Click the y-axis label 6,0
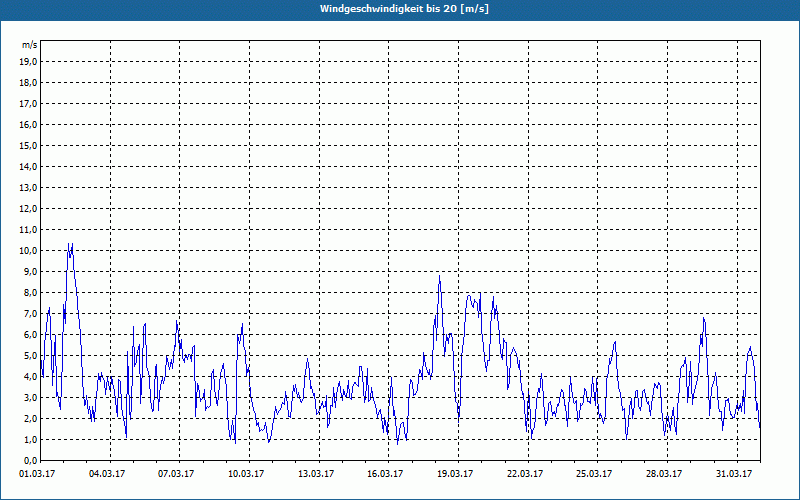The image size is (800, 500). [30, 334]
